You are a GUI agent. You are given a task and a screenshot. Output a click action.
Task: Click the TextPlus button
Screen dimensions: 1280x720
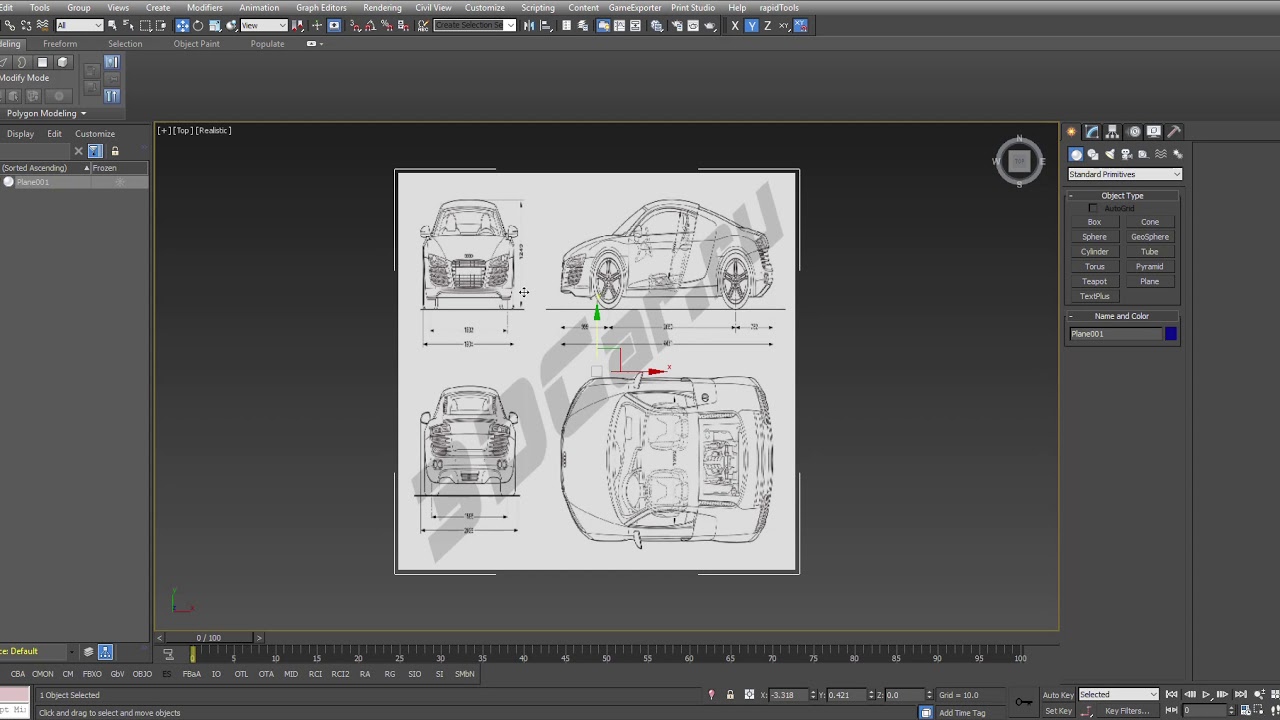click(x=1094, y=296)
